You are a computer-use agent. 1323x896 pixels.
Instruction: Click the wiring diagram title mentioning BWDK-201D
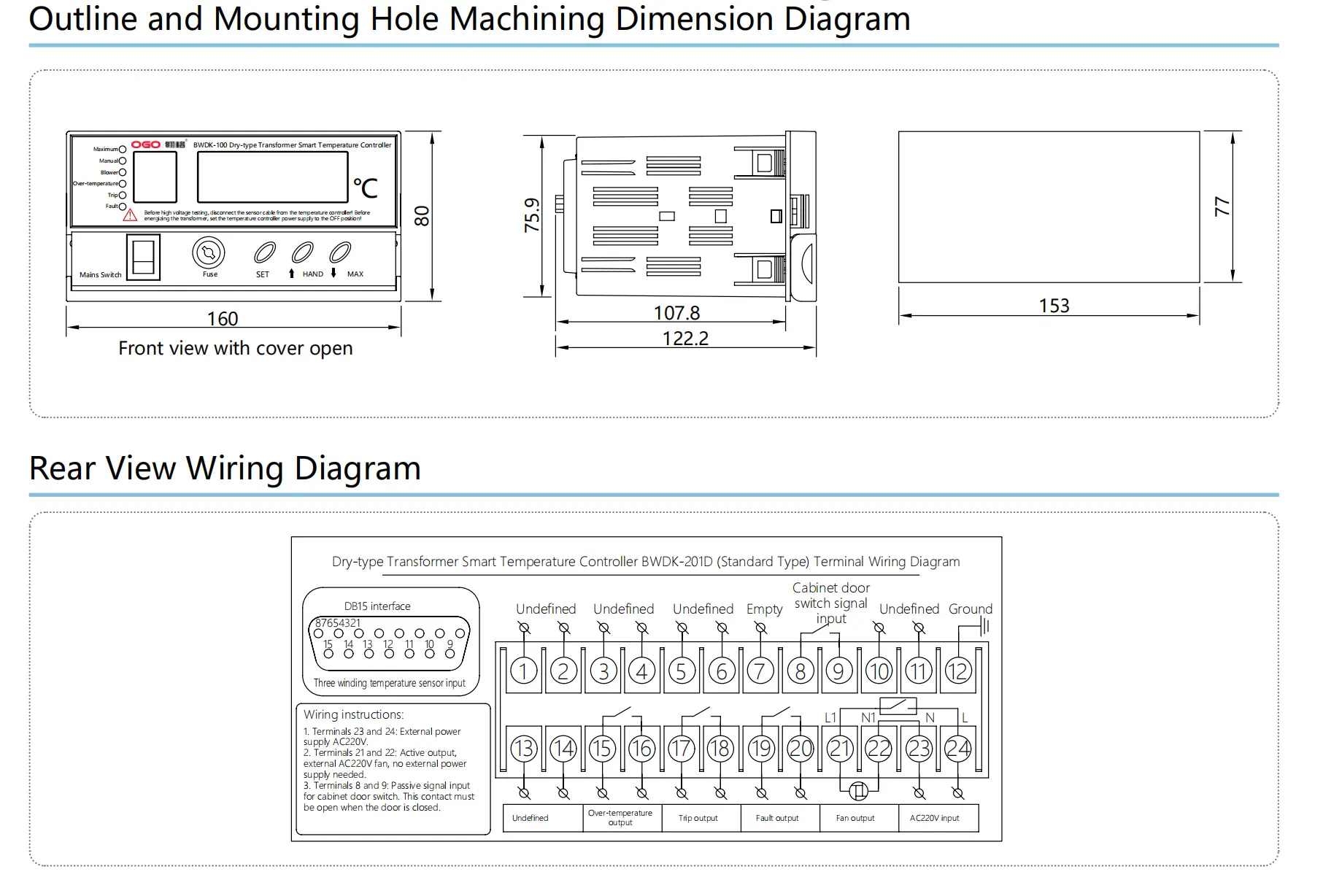[646, 562]
